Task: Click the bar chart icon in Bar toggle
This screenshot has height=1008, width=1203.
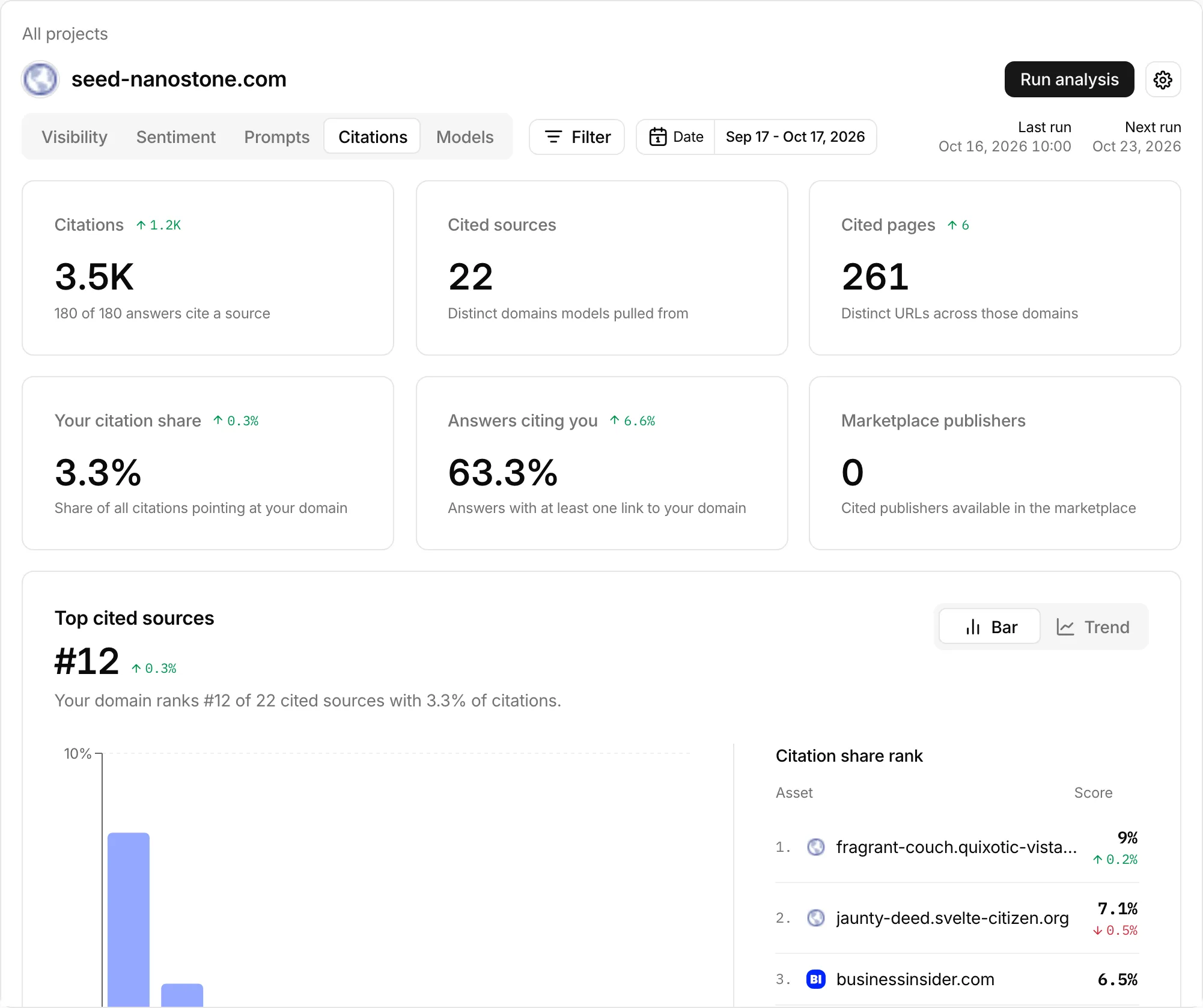Action: (x=973, y=627)
